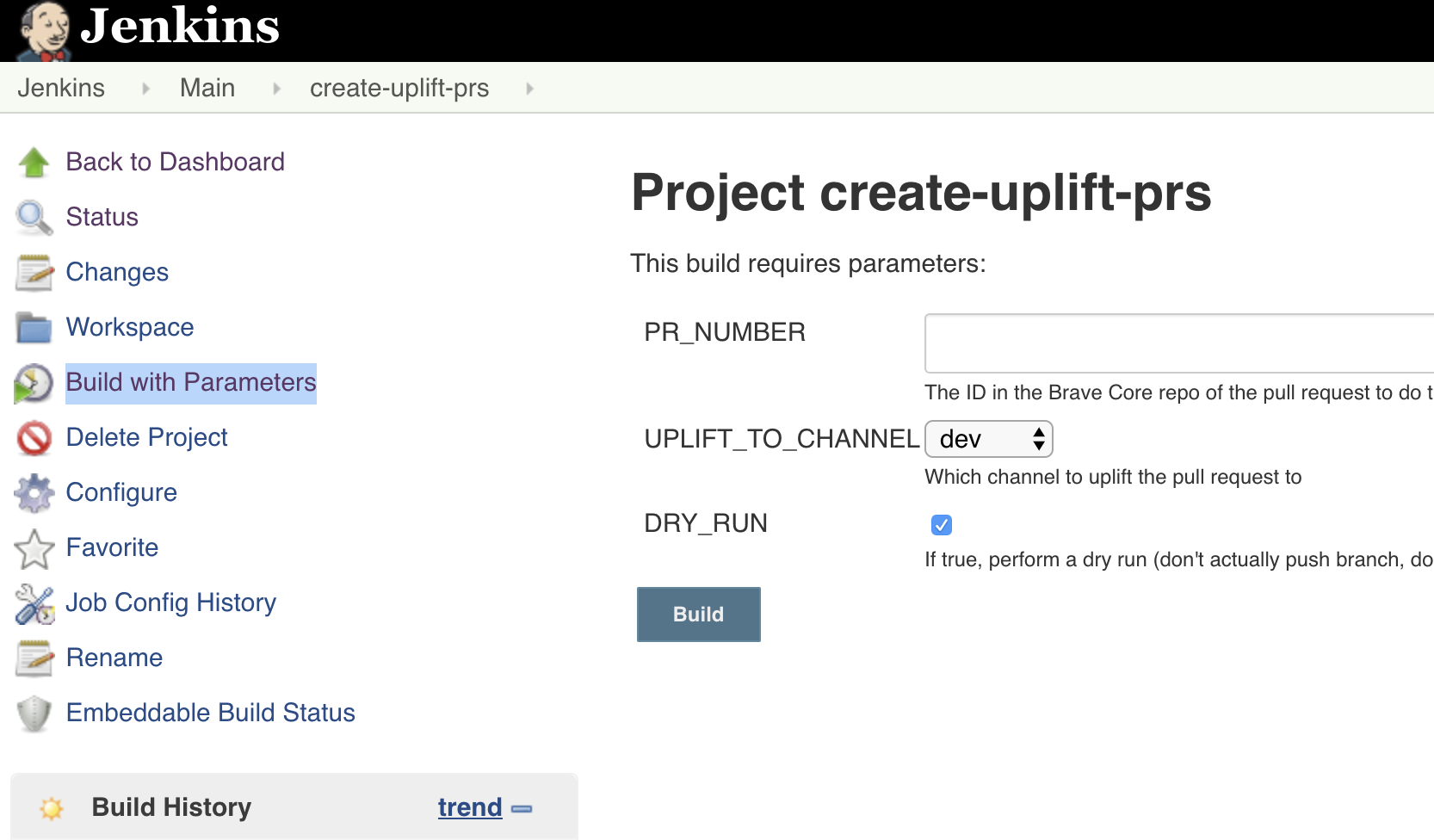The image size is (1434, 840).
Task: Open the Workspace folder icon
Action: [34, 327]
